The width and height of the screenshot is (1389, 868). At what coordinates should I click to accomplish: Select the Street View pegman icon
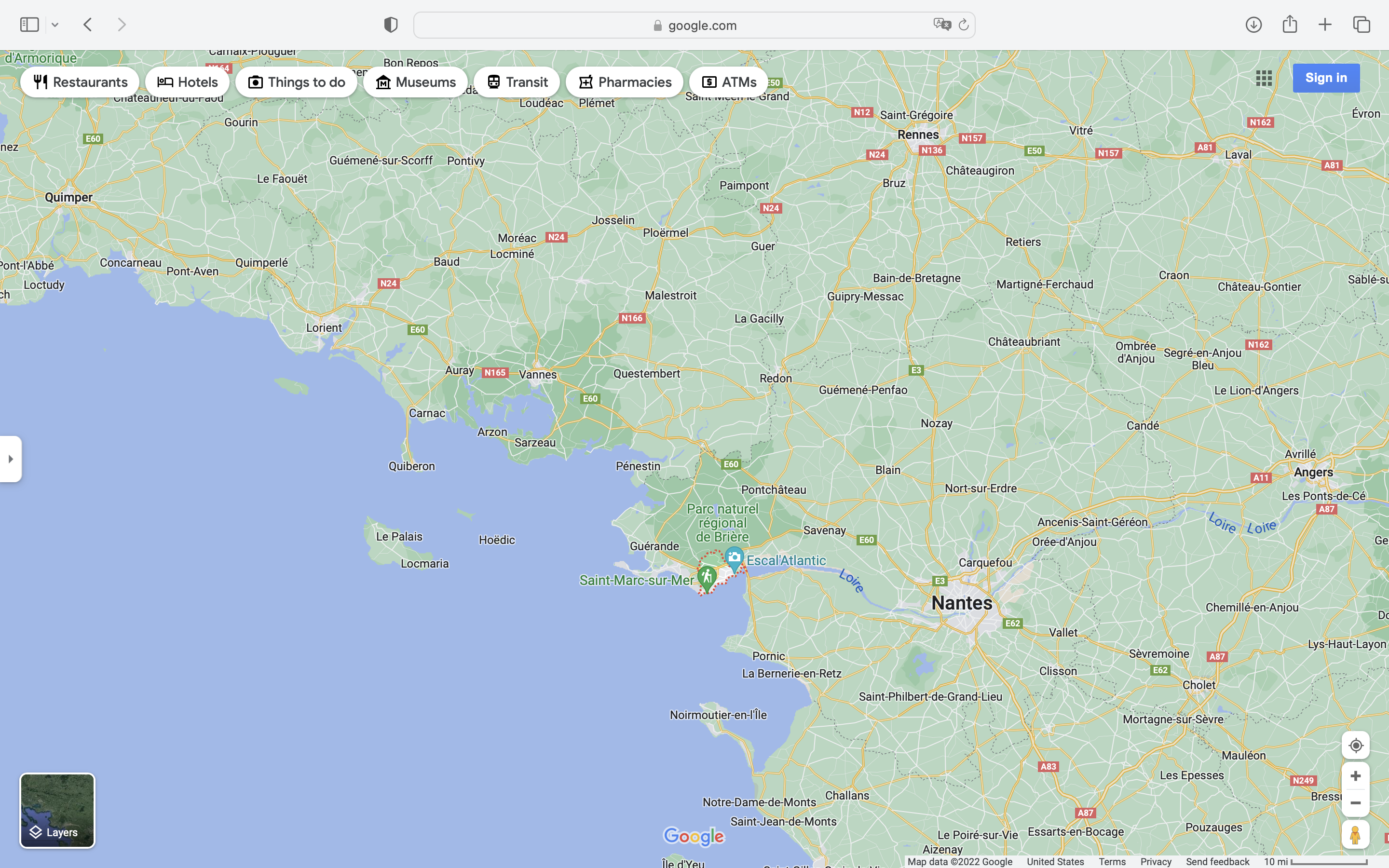coord(1355,835)
